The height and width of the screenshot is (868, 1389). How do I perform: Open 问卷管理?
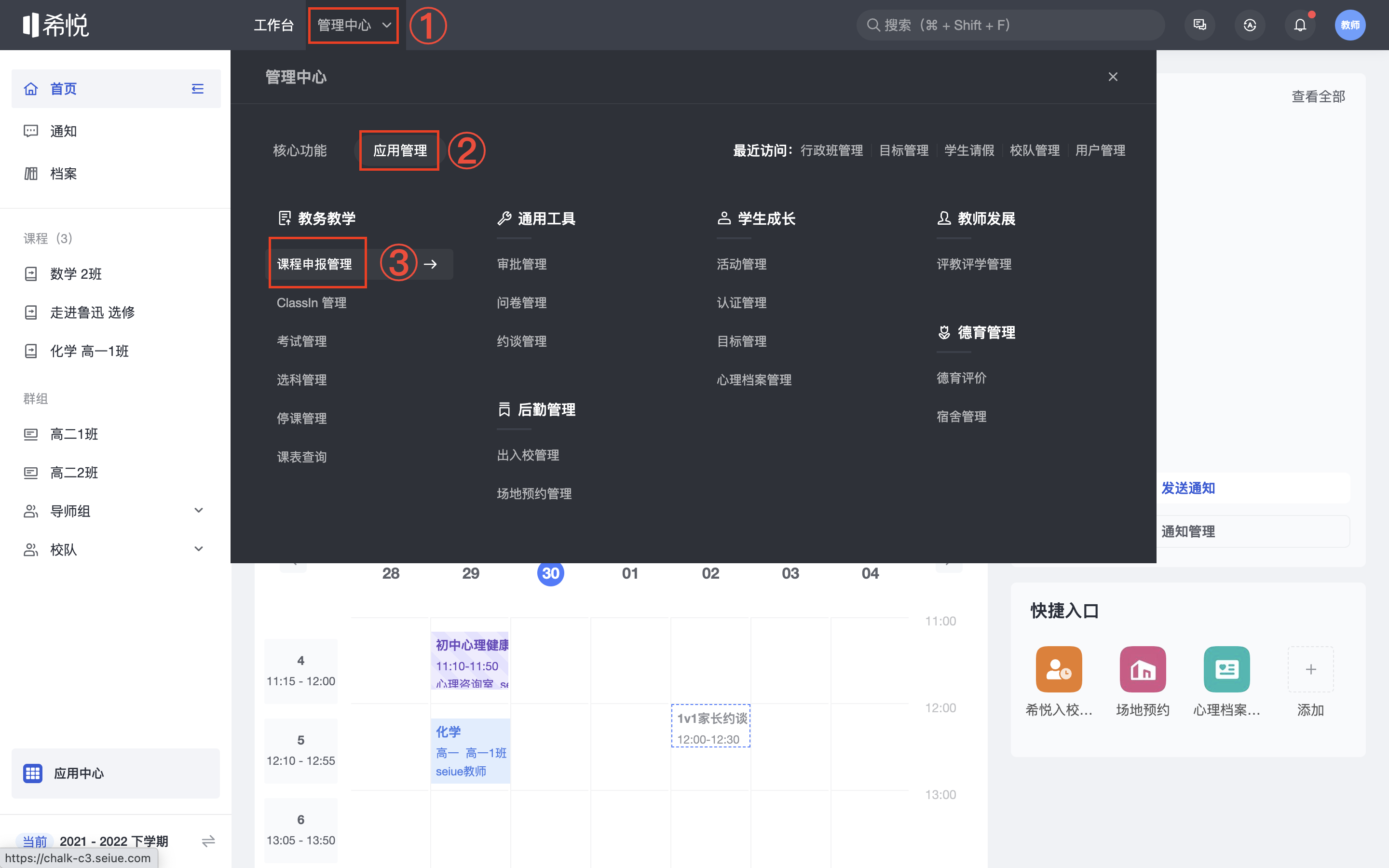pyautogui.click(x=522, y=302)
